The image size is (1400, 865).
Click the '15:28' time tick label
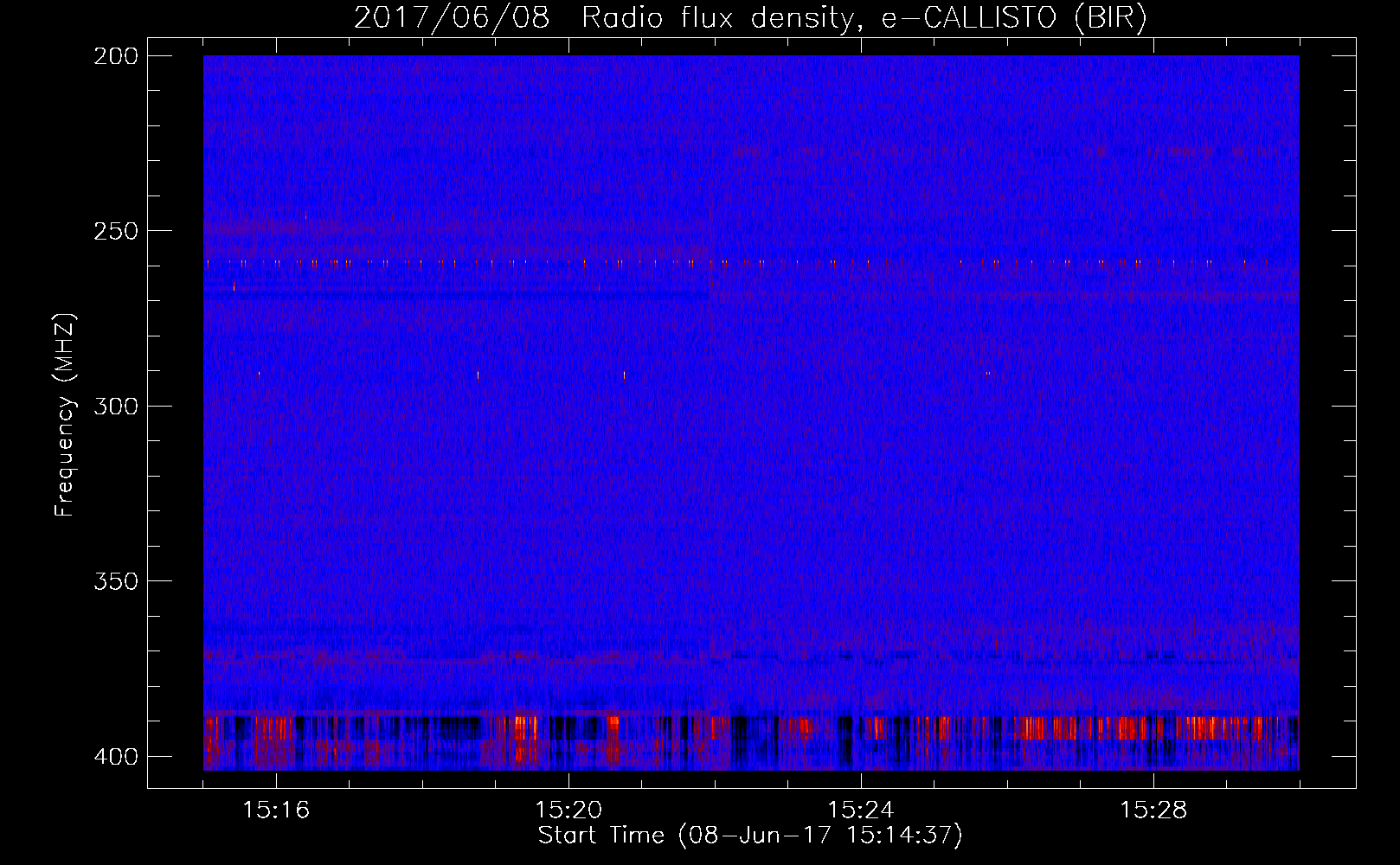pyautogui.click(x=1153, y=811)
